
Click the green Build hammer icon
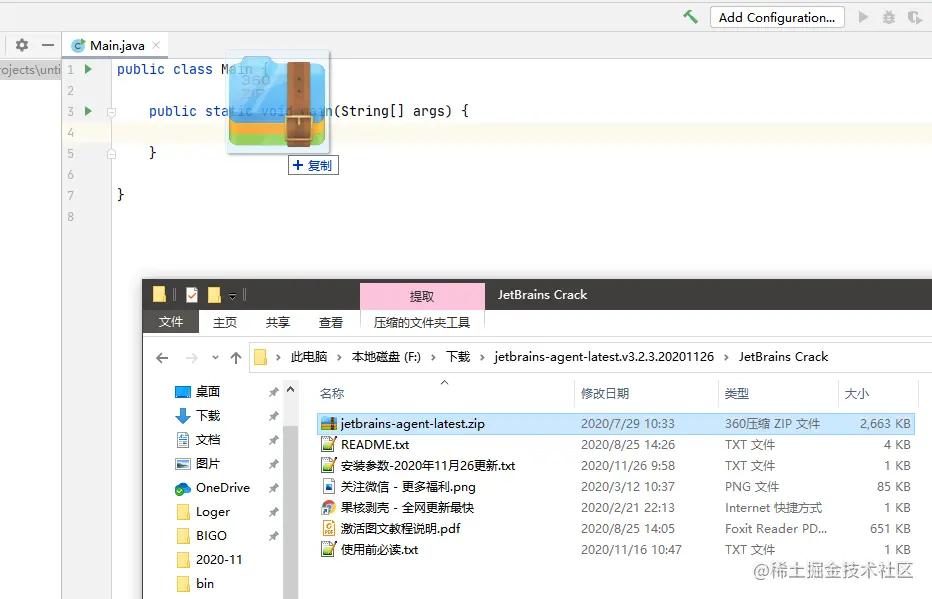(690, 17)
